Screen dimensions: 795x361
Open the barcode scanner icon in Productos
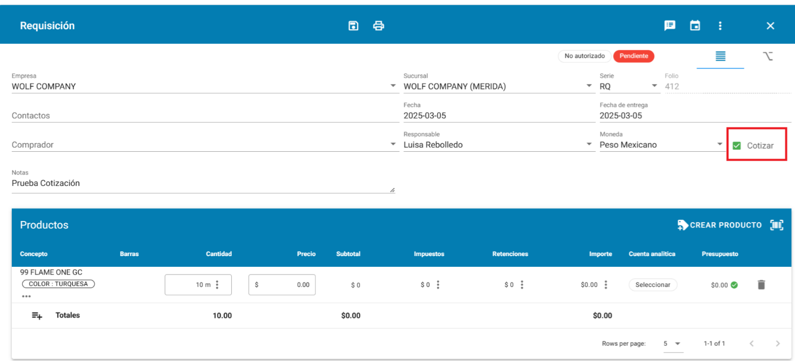(776, 225)
